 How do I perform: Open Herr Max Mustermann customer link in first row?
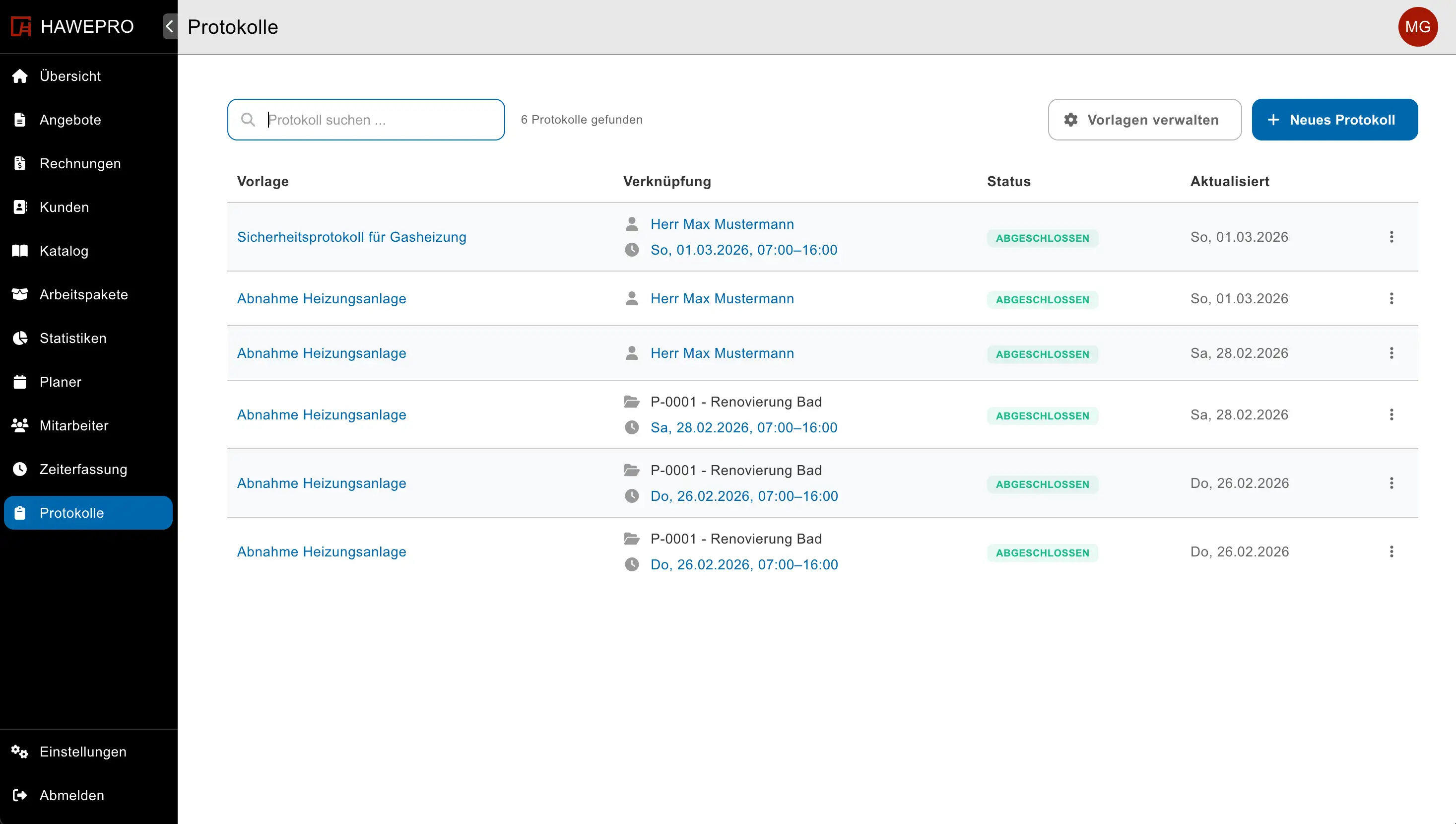tap(722, 224)
